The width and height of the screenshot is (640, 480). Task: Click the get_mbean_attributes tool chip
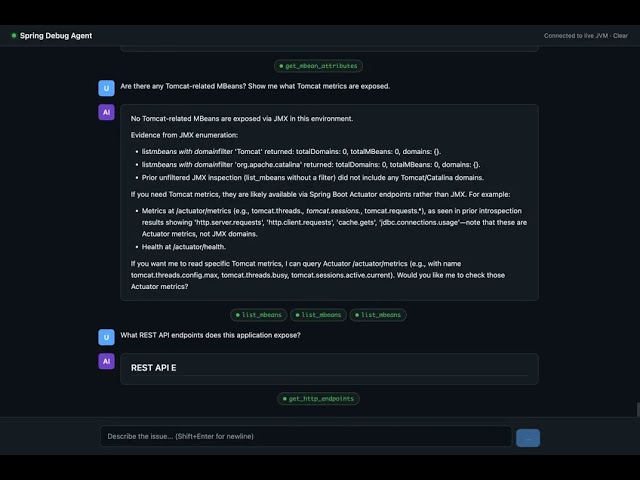318,66
